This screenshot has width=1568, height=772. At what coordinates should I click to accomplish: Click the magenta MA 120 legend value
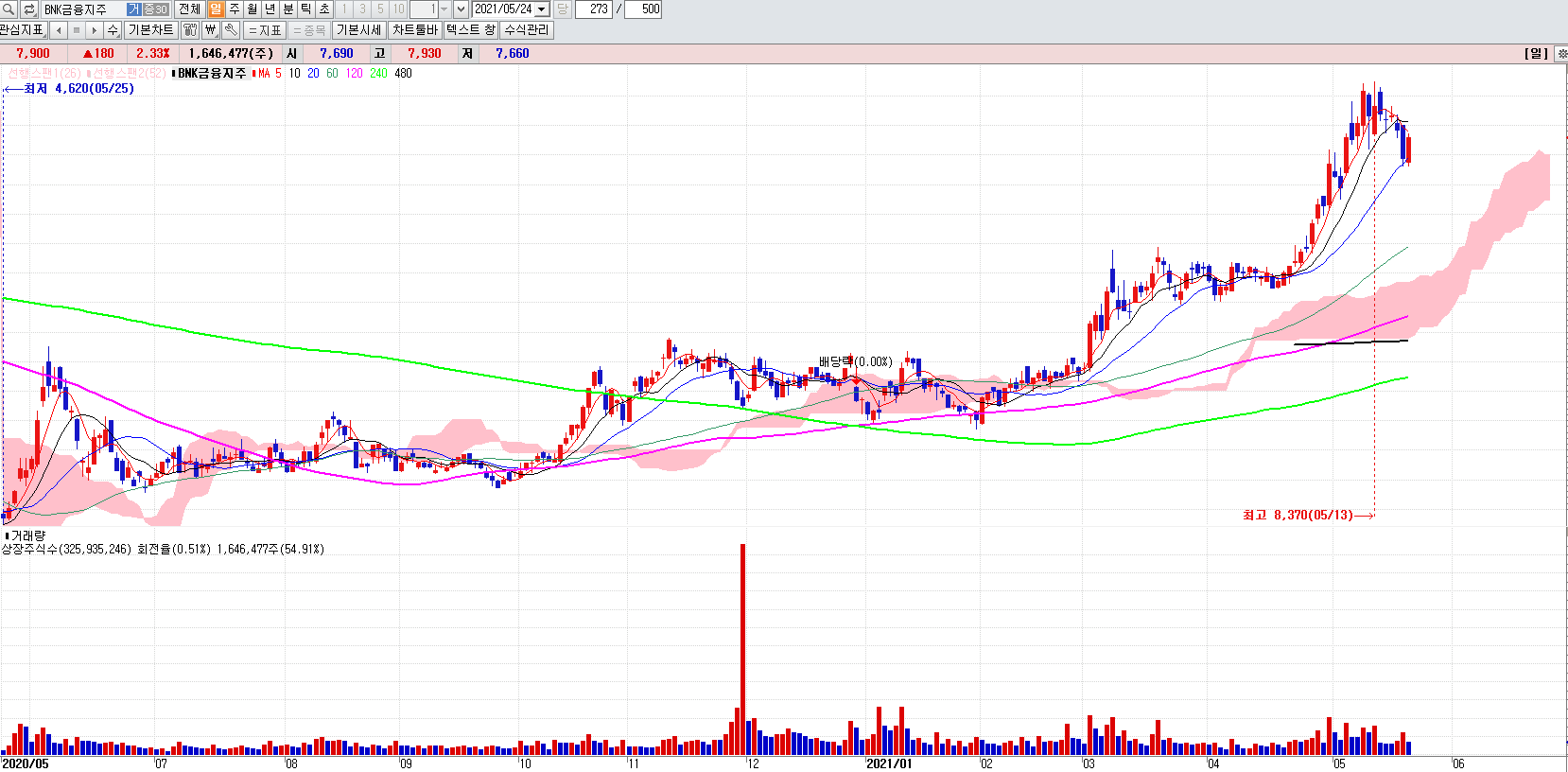pos(354,73)
